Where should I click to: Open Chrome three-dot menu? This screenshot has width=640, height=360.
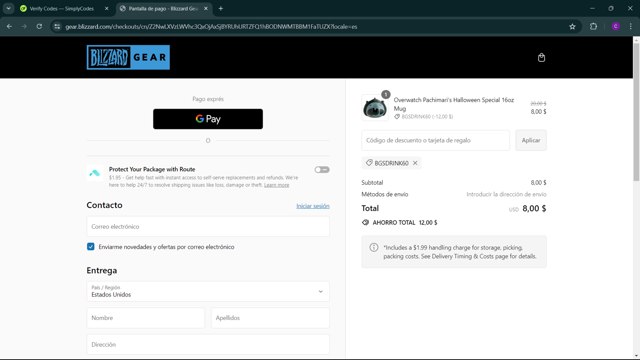click(631, 27)
